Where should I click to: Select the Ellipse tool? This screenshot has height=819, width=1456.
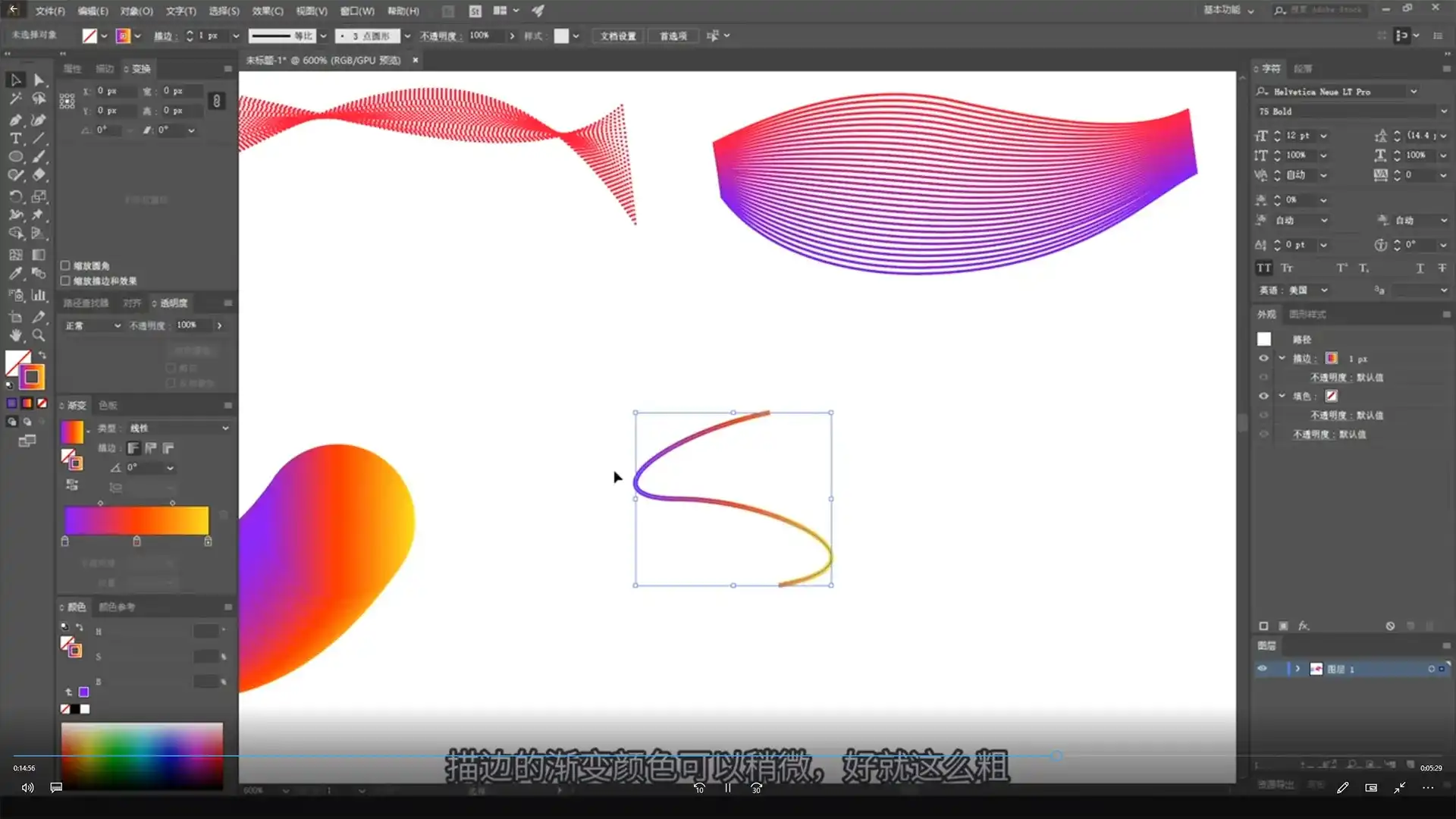point(15,157)
